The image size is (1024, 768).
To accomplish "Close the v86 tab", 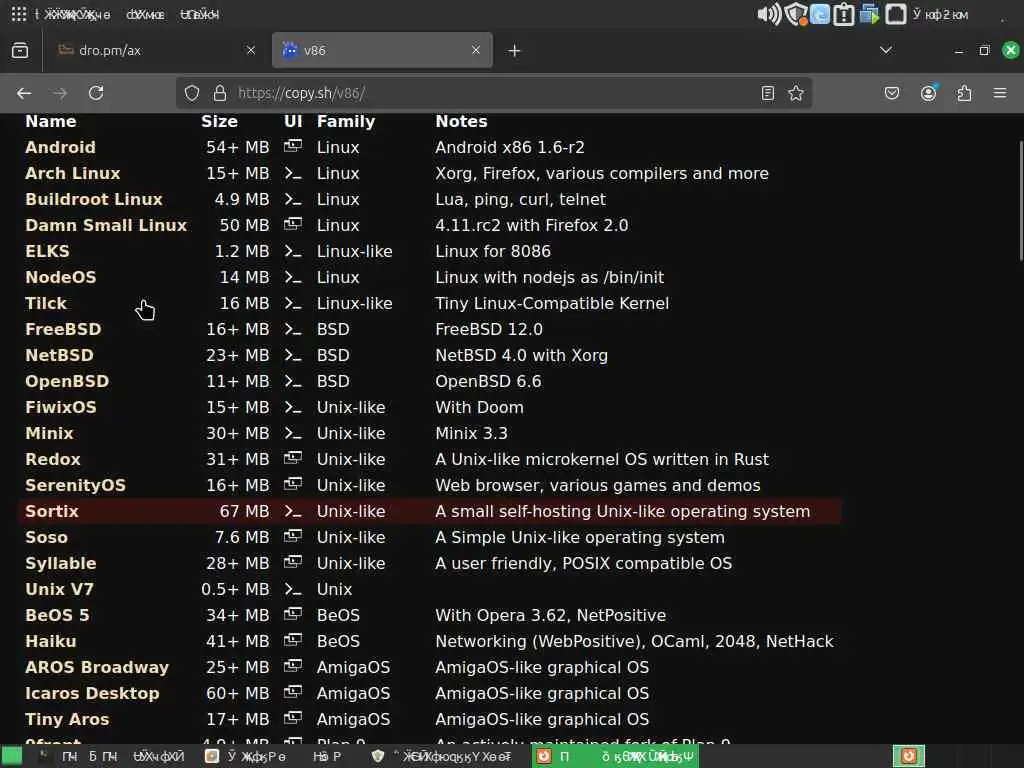I will tap(476, 50).
